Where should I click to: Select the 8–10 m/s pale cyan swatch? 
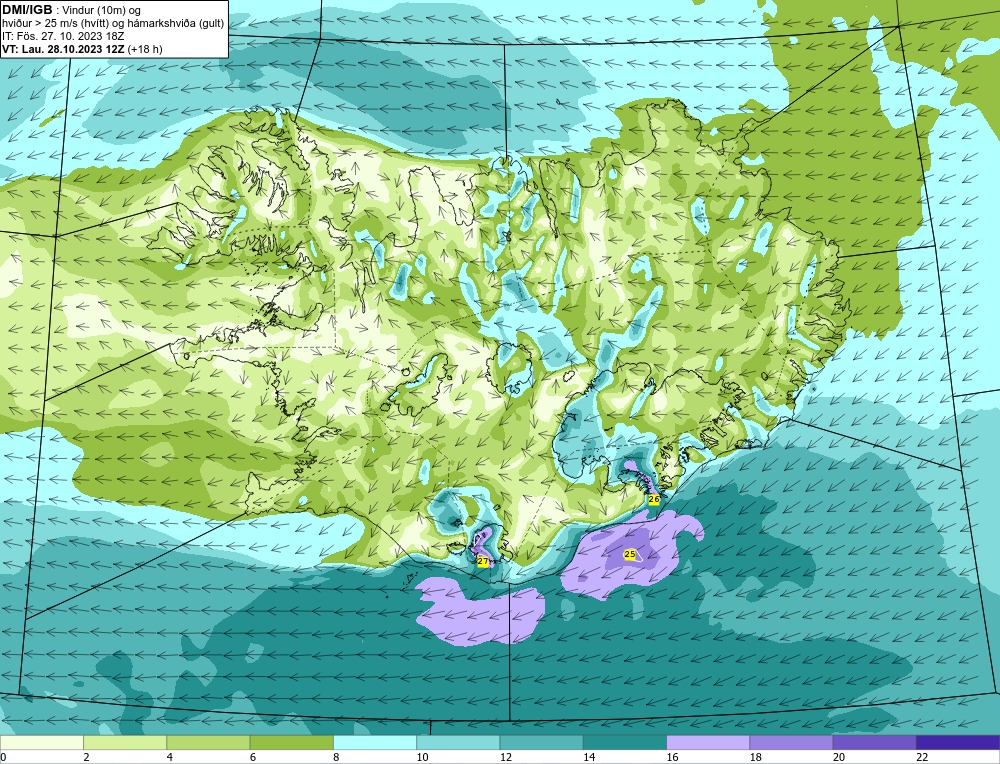pos(375,743)
